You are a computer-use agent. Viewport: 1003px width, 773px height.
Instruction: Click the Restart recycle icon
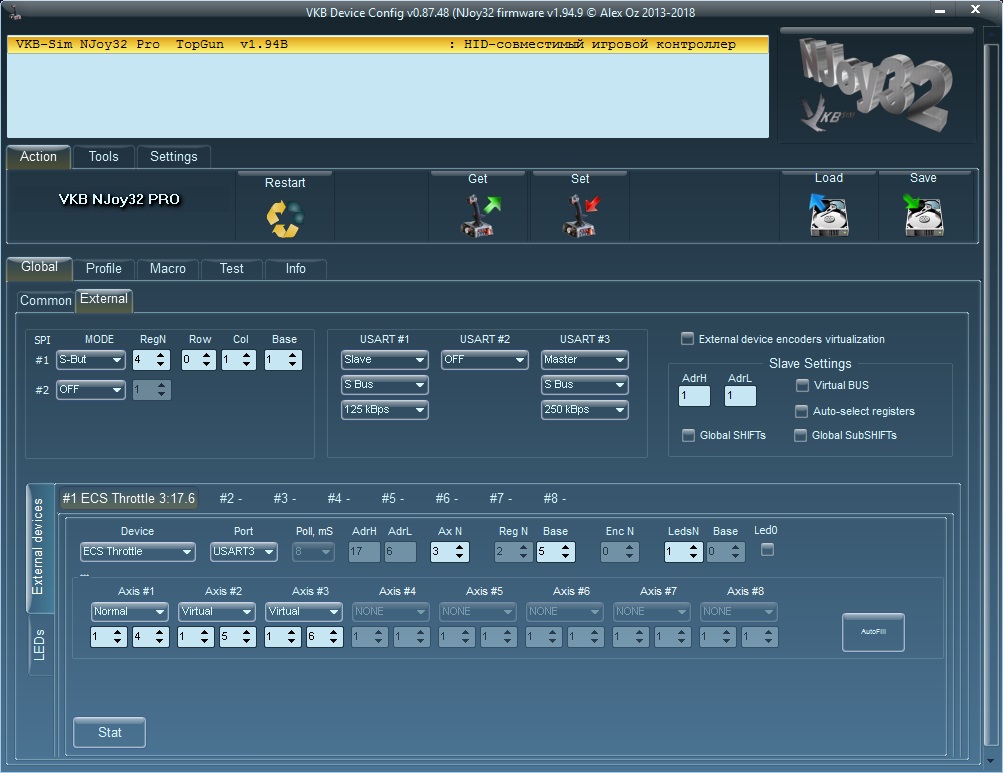[x=284, y=219]
